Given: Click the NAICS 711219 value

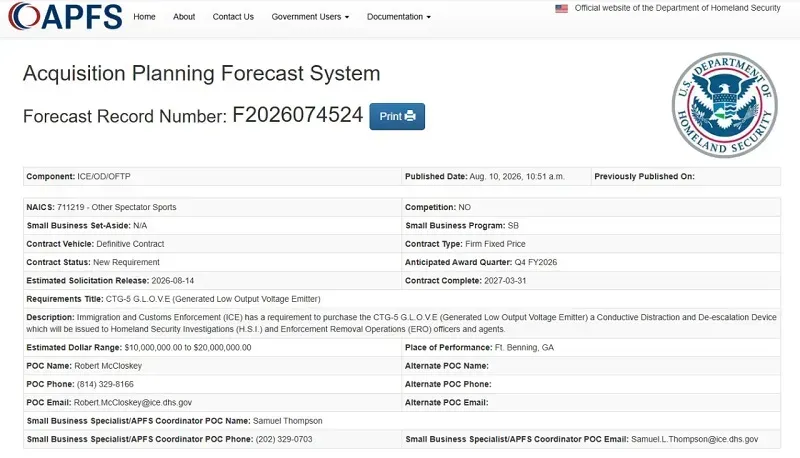Looking at the screenshot, I should pos(116,207).
